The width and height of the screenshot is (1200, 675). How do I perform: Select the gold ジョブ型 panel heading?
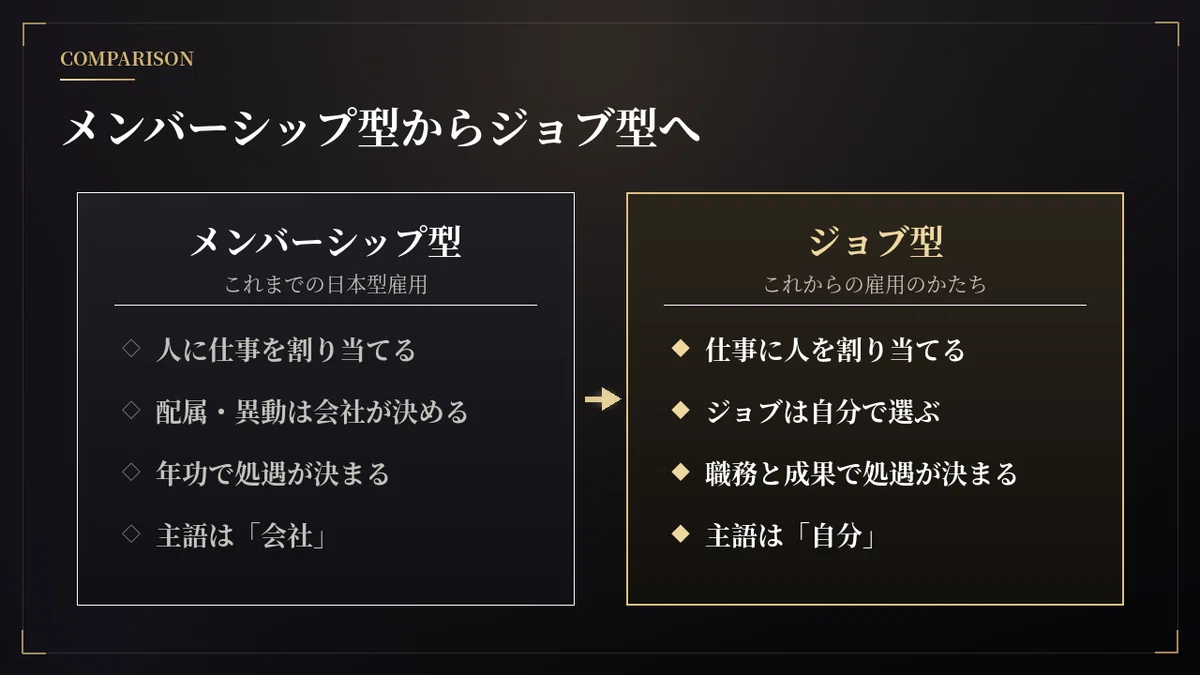[875, 241]
